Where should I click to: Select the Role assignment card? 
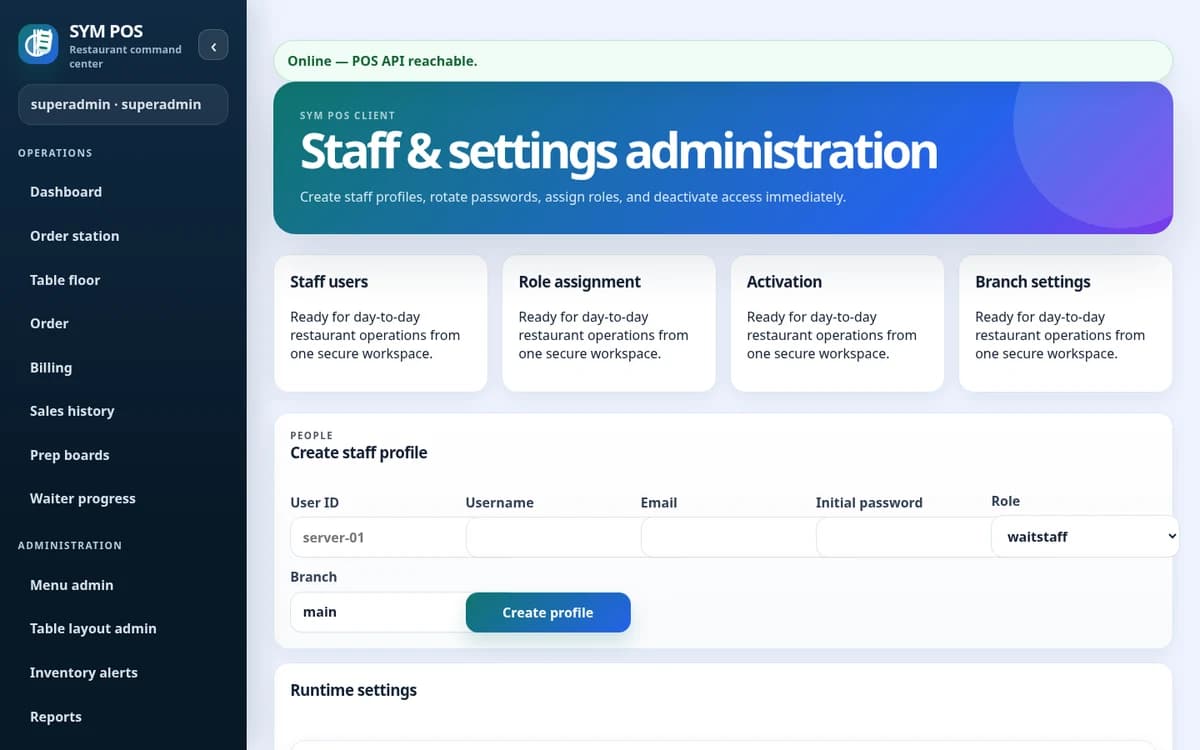pyautogui.click(x=609, y=323)
